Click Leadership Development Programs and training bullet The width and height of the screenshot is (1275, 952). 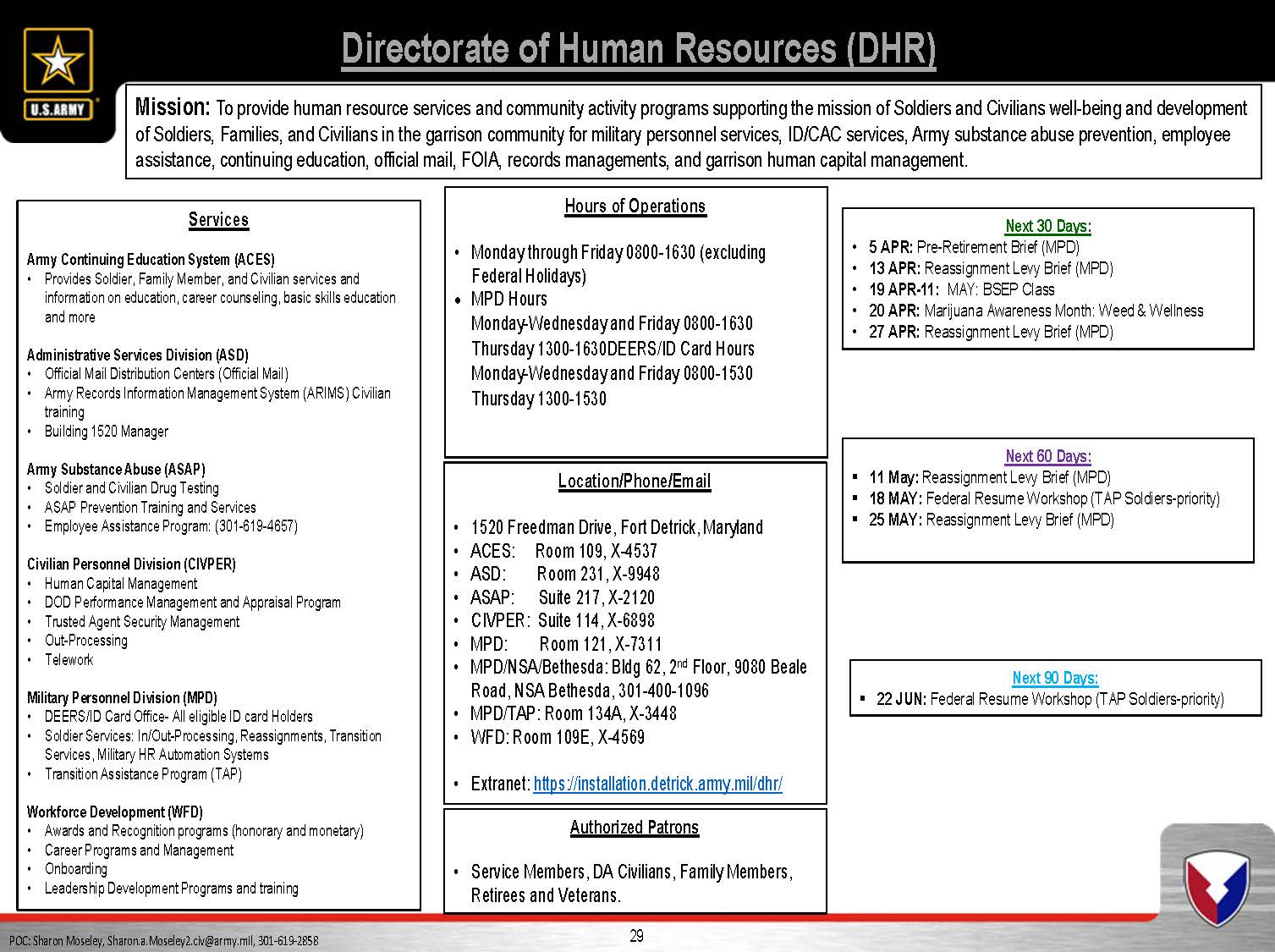coord(172,889)
